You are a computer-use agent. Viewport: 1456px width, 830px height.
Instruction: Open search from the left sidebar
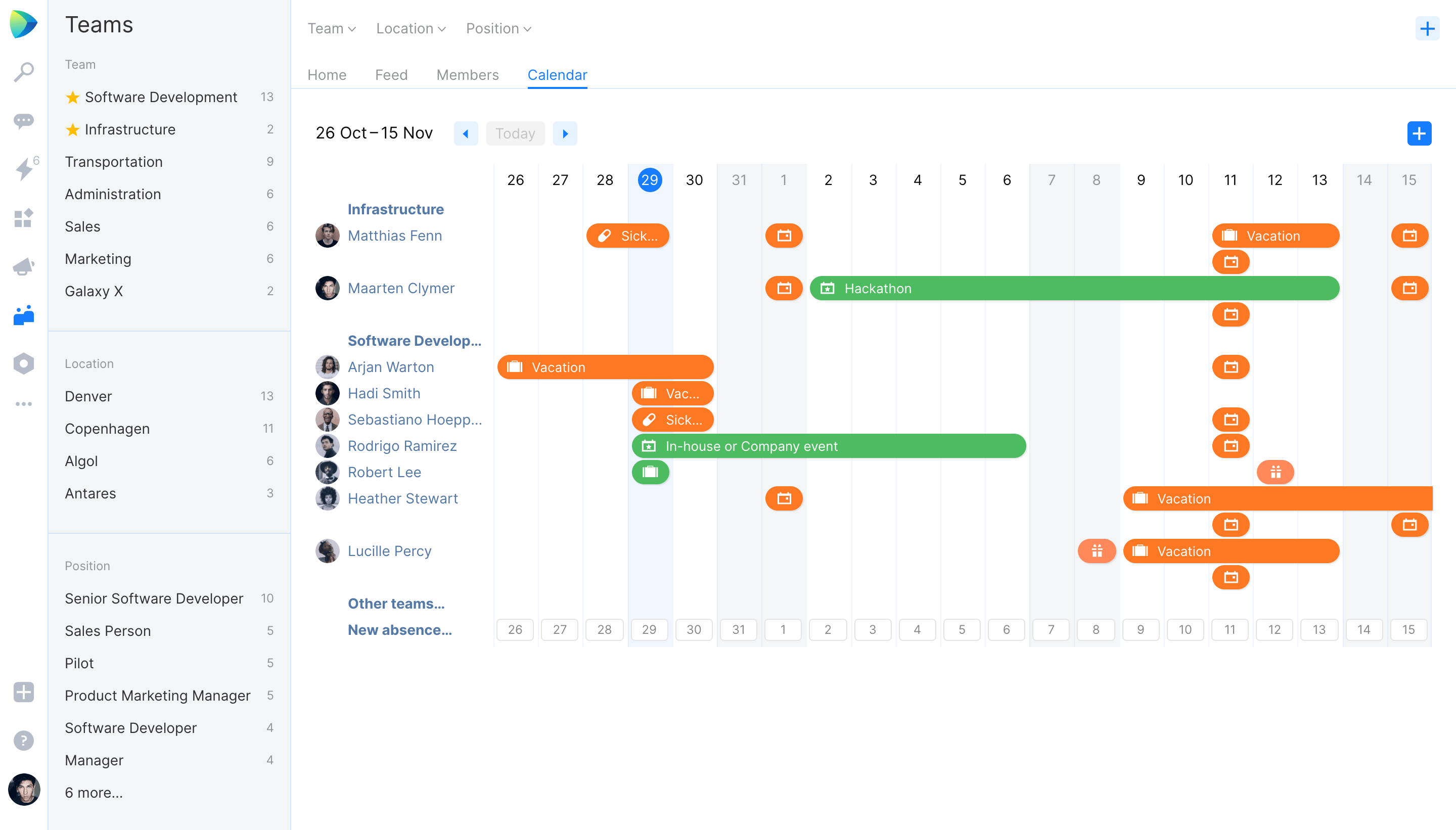(x=23, y=72)
